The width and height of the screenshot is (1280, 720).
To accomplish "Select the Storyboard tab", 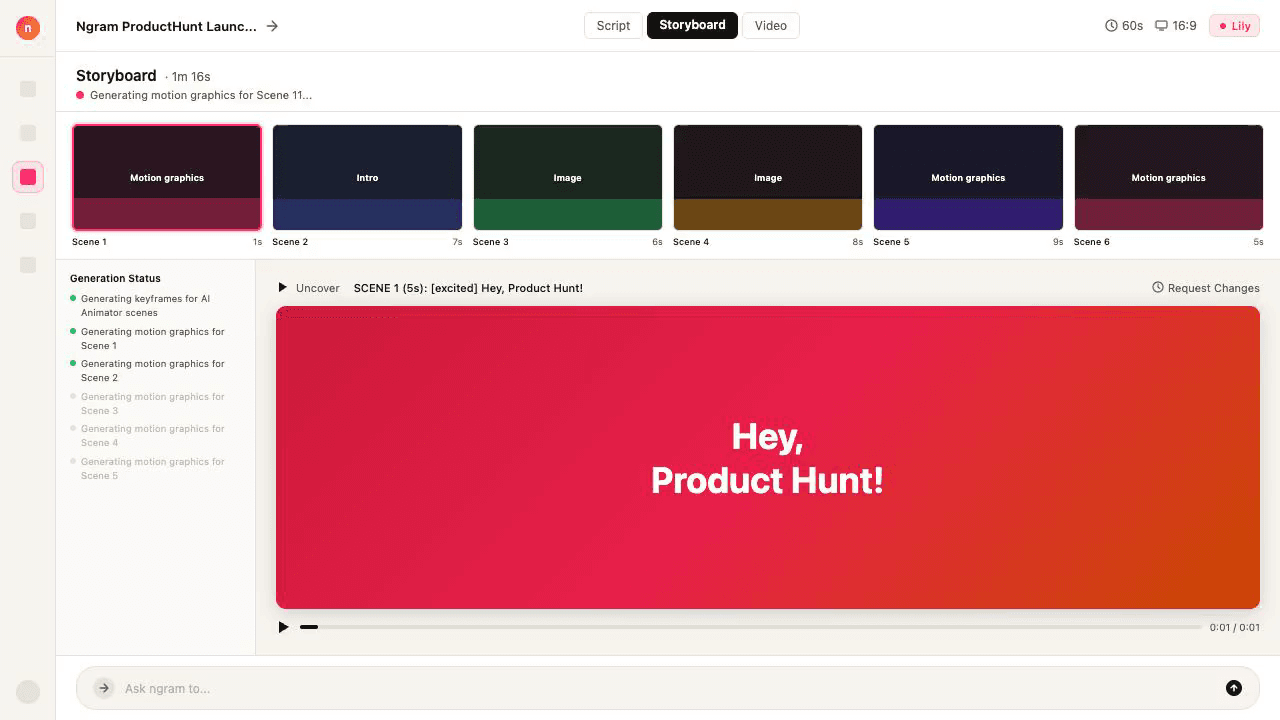I will (x=692, y=26).
